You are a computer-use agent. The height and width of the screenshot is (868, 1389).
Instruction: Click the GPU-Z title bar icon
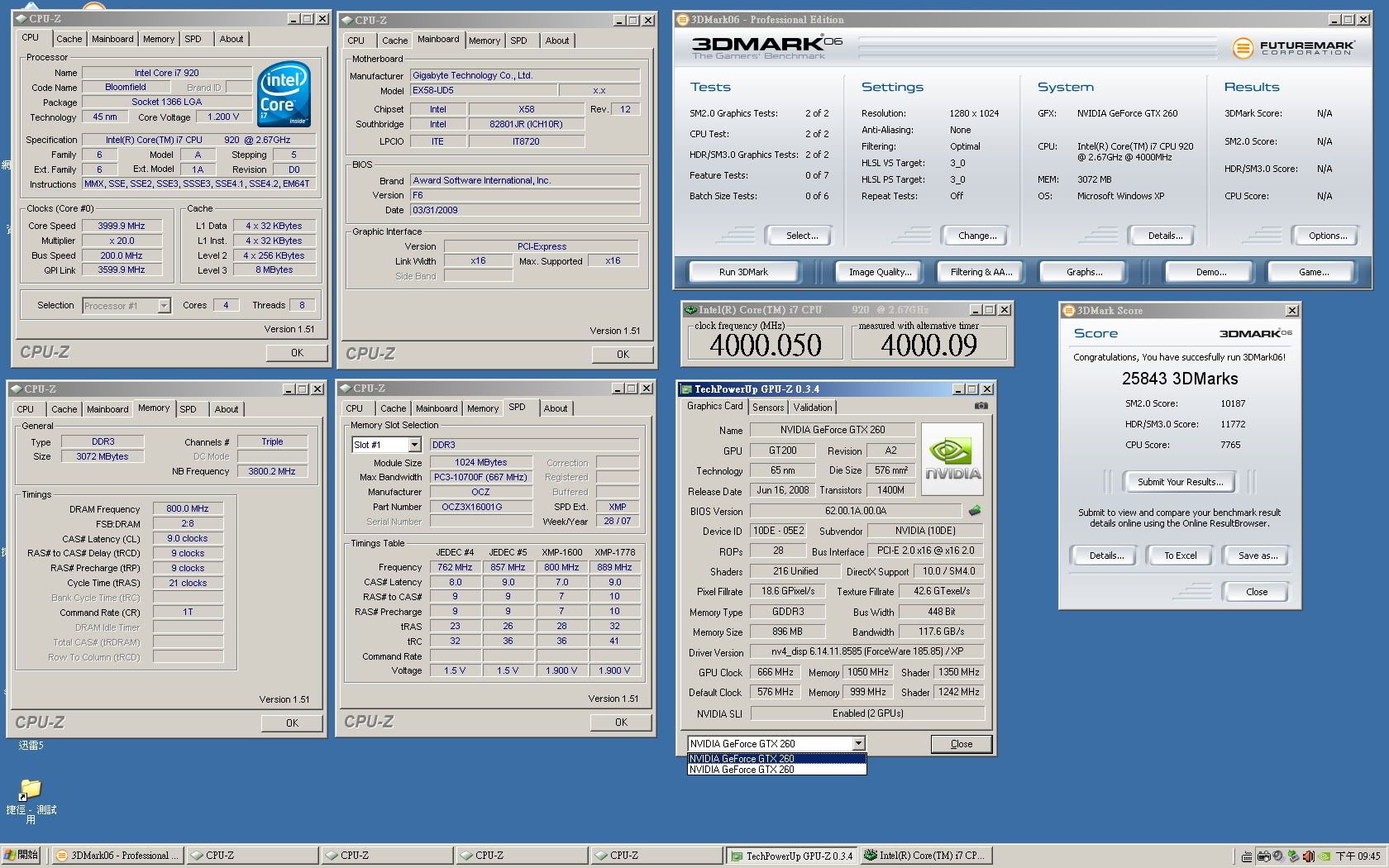click(x=685, y=389)
